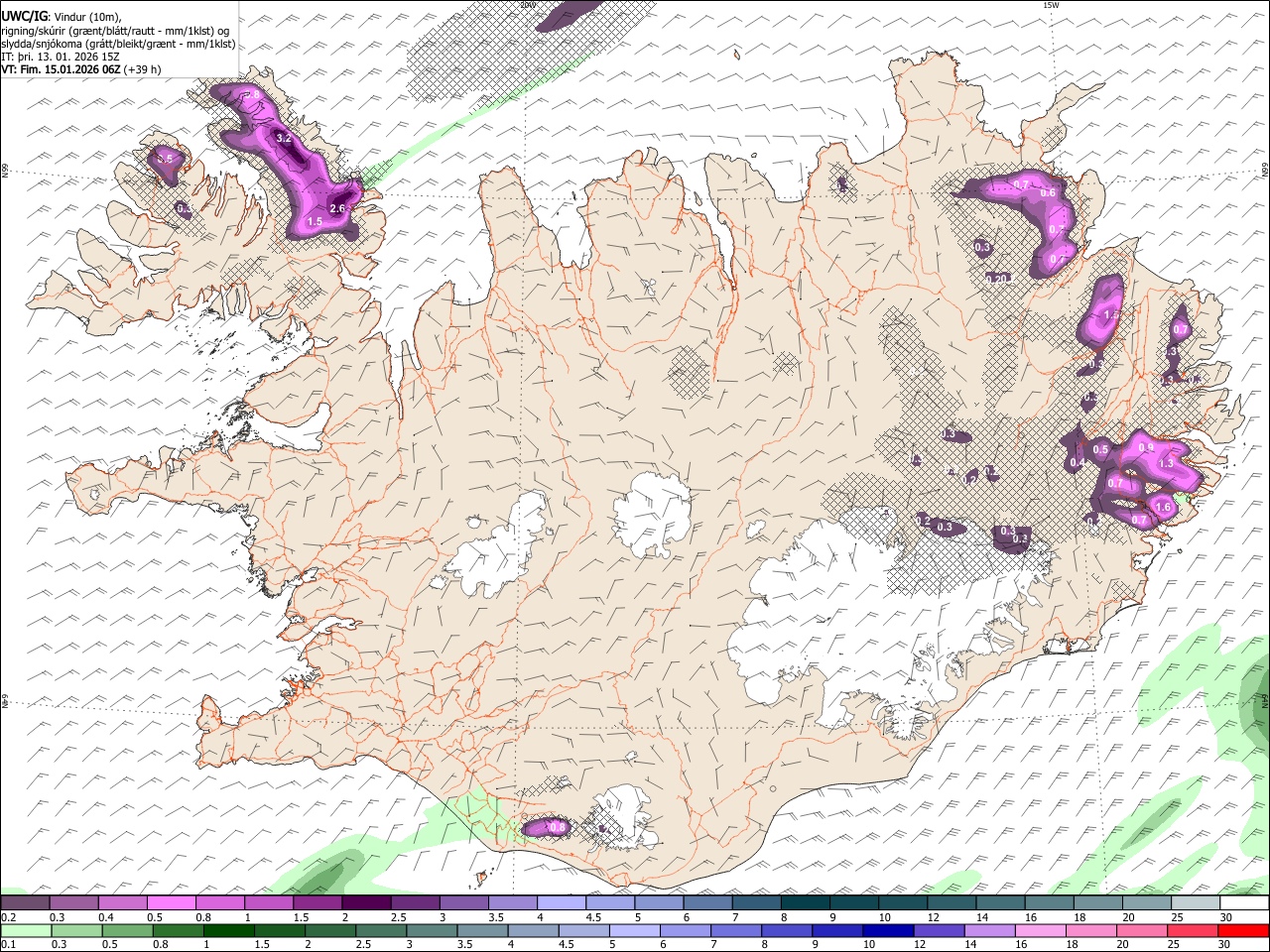Click the '25' number on the snow scale
Viewport: 1270px width, 952px height.
click(1176, 917)
